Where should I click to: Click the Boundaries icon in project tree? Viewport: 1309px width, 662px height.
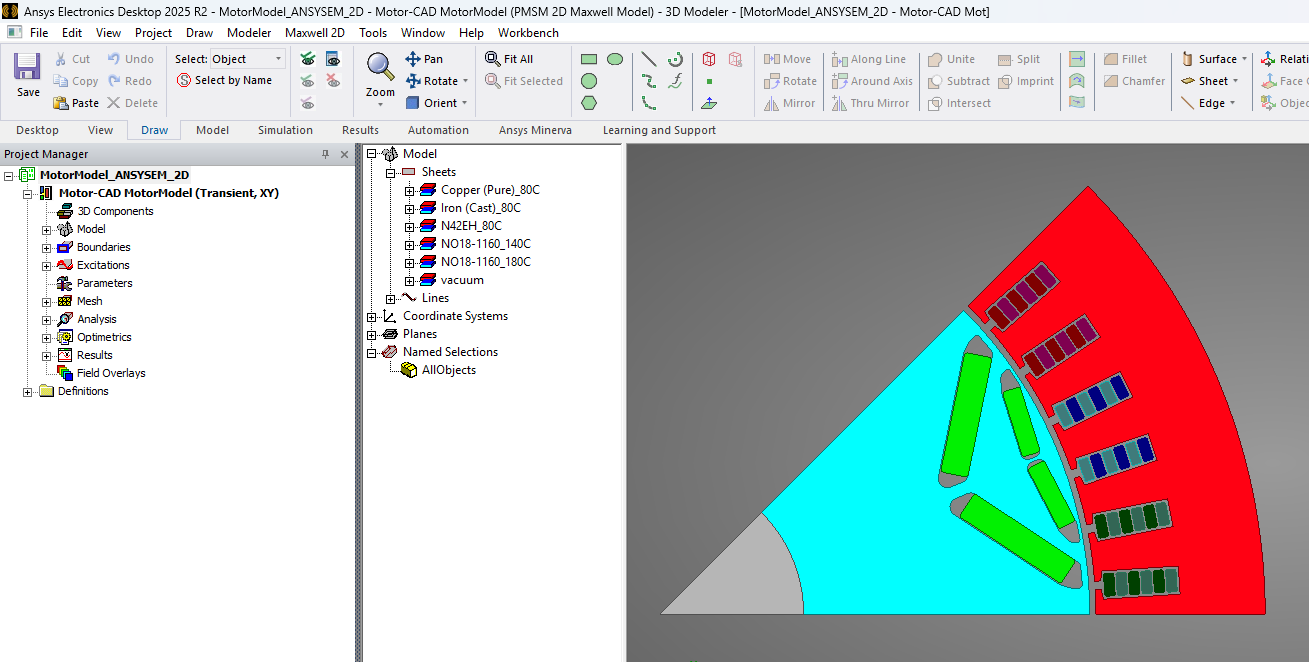click(65, 247)
